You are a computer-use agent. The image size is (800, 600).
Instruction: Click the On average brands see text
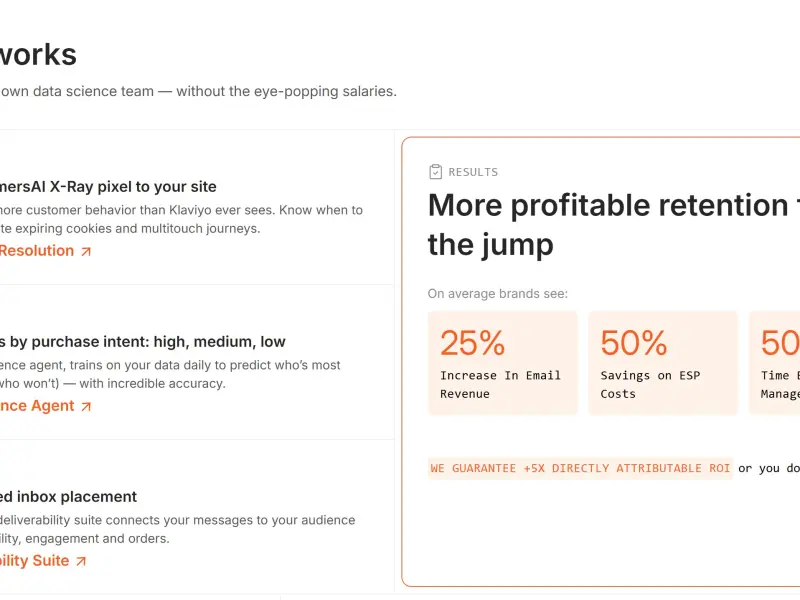497,294
